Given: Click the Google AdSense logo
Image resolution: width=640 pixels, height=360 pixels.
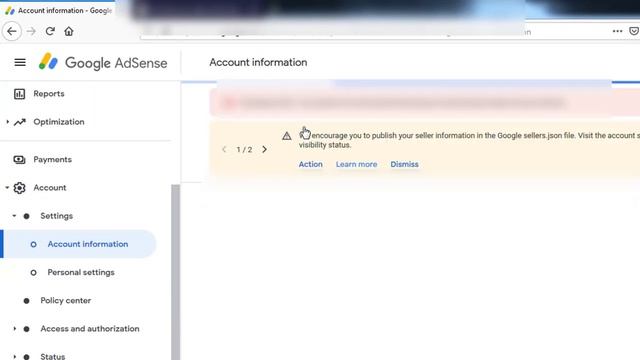Looking at the screenshot, I should click(x=103, y=62).
